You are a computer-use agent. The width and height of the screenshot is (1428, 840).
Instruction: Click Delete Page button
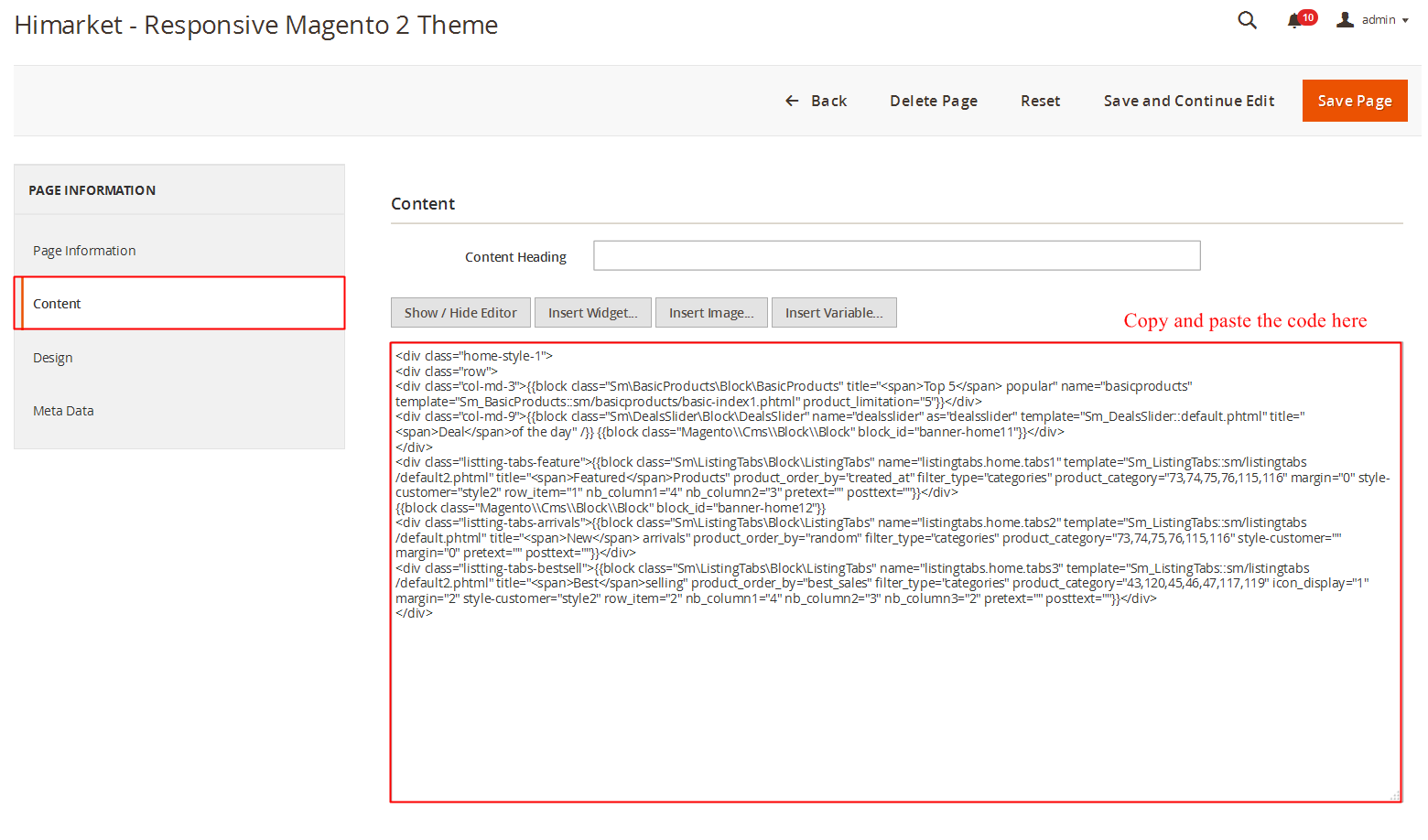934,101
